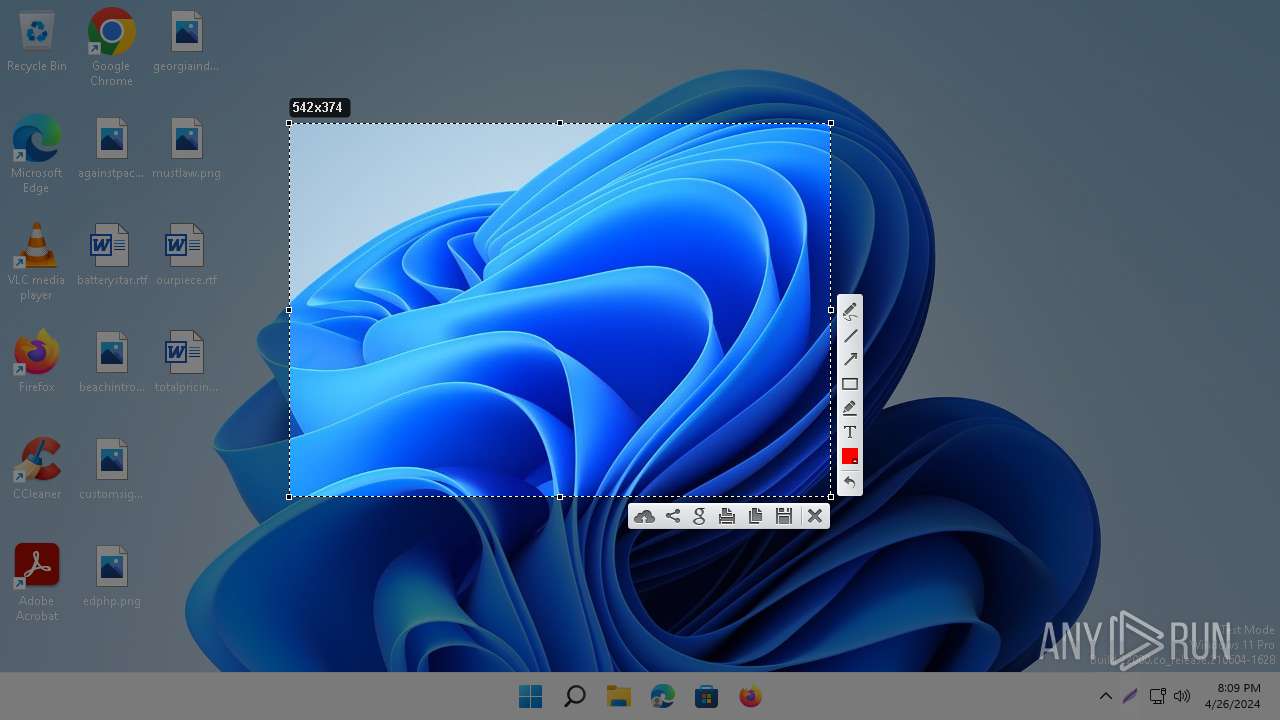Click the left-middle selection handle
This screenshot has height=720, width=1280.
tap(290, 310)
